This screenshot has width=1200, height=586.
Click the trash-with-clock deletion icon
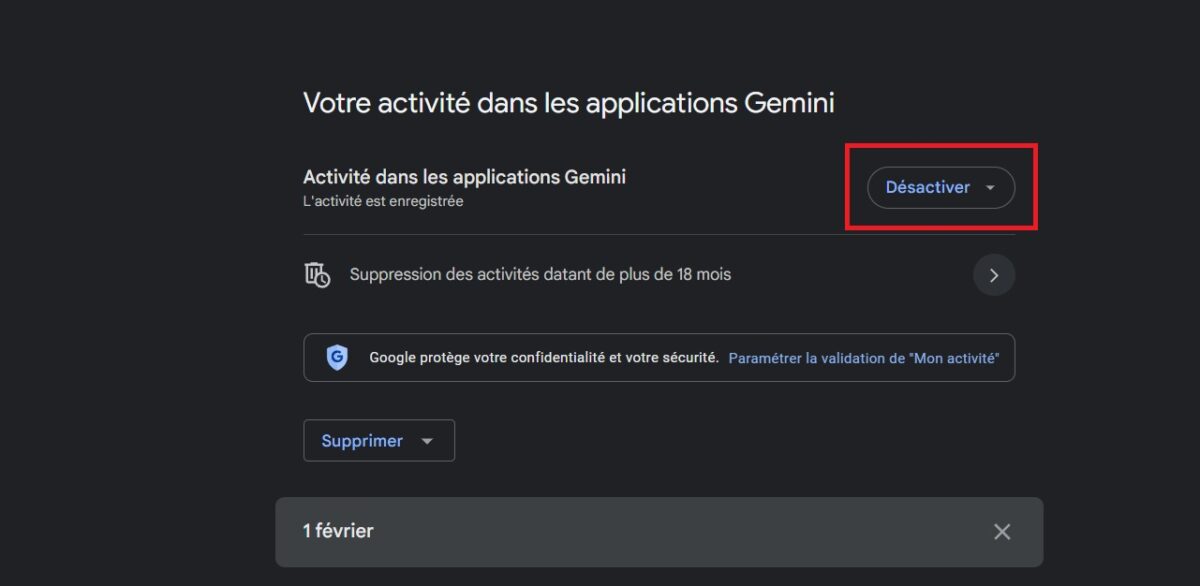coord(317,274)
